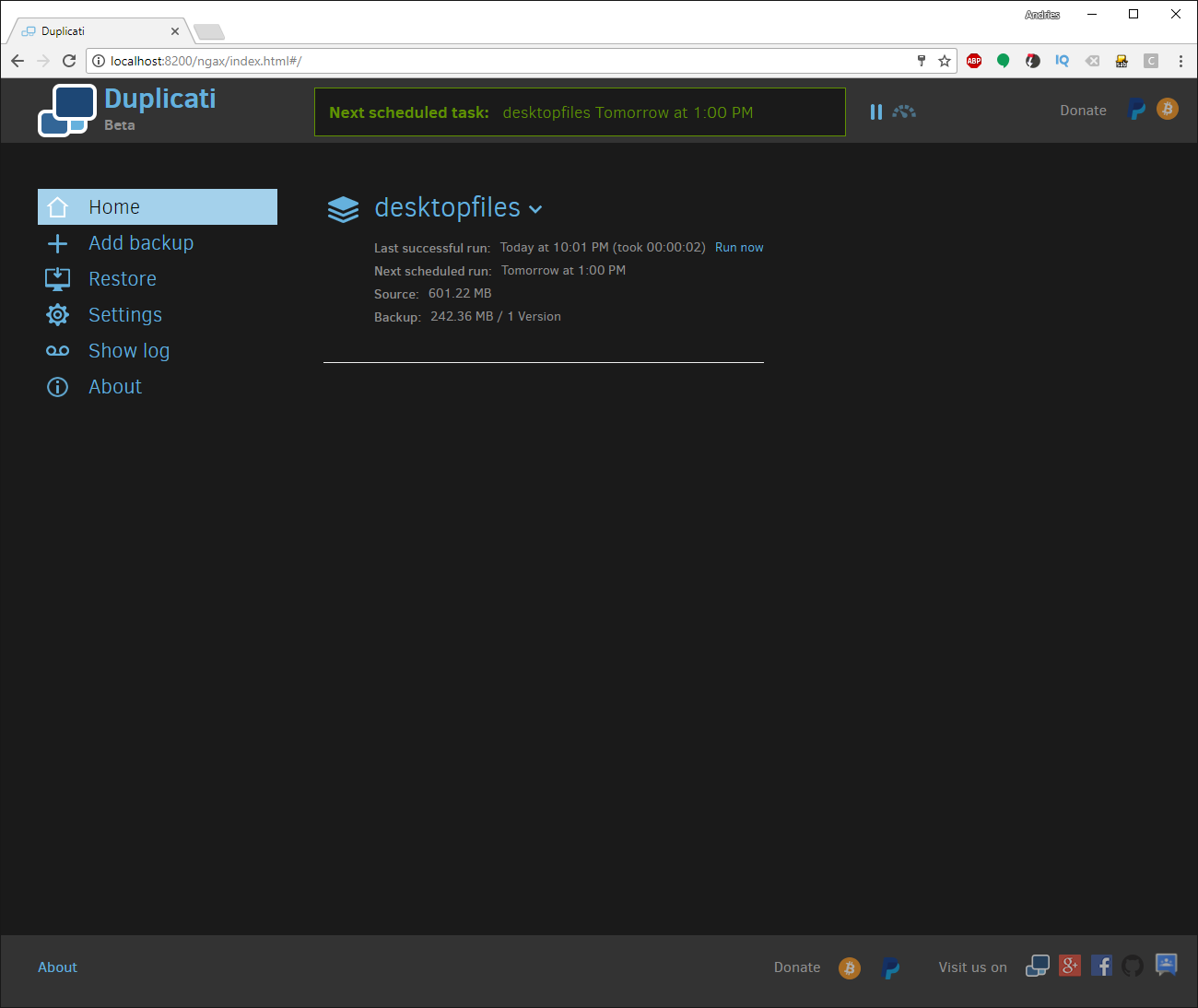Click the Next scheduled task status box
This screenshot has height=1008, width=1198.
pos(580,111)
